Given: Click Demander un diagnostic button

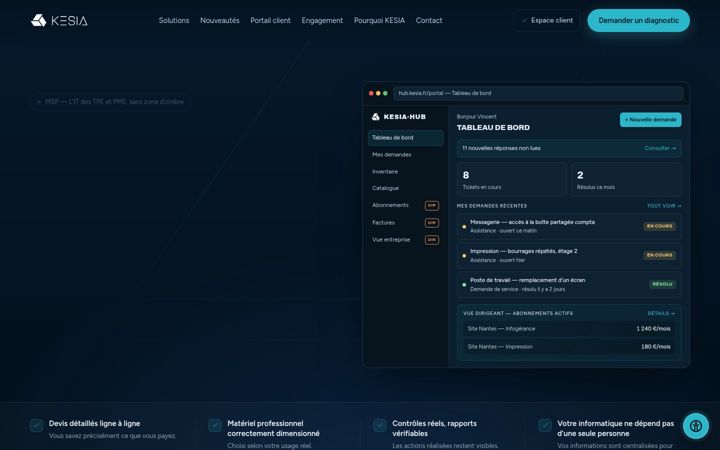Looking at the screenshot, I should click(x=638, y=20).
